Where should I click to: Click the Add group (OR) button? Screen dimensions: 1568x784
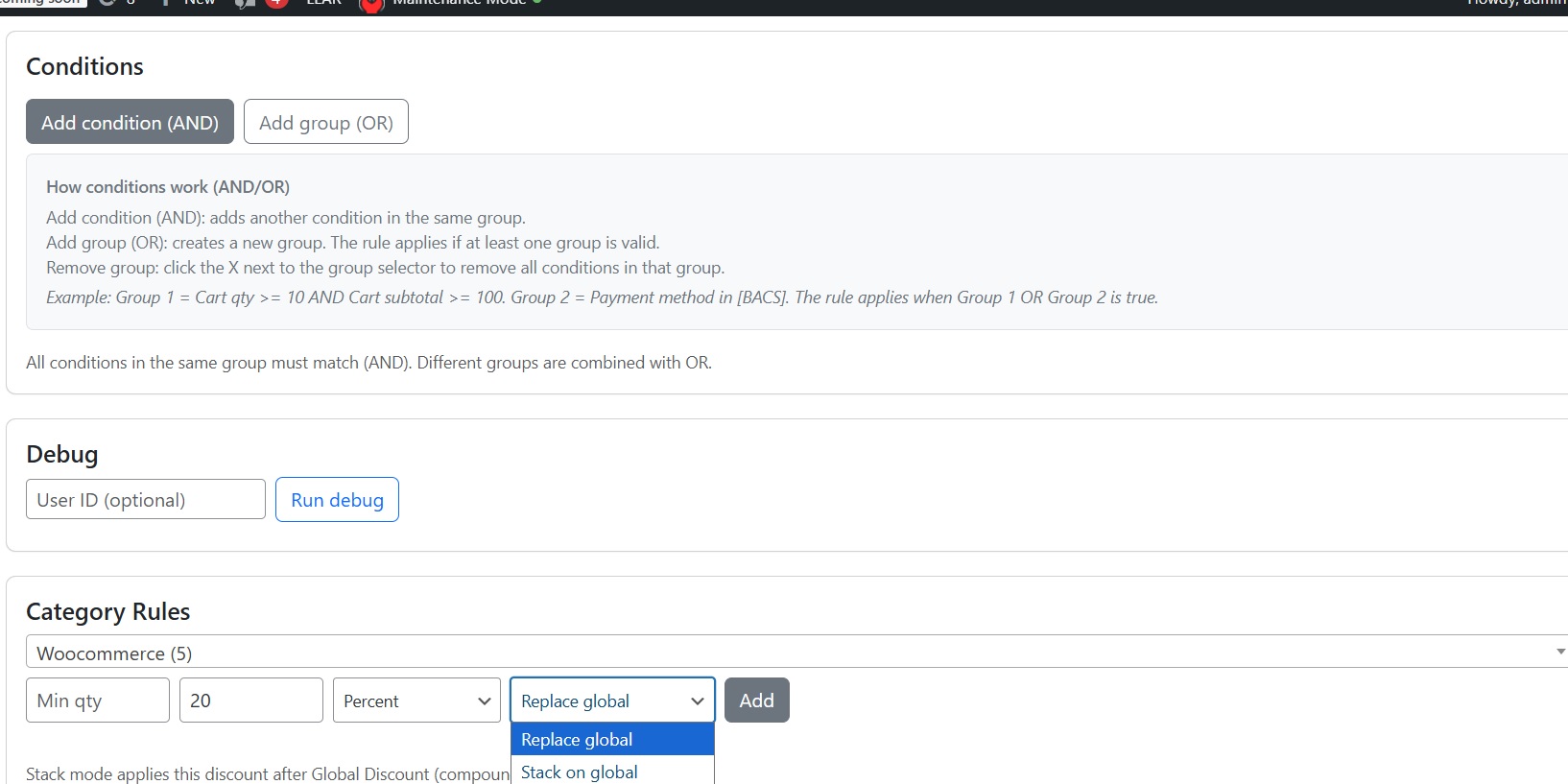pyautogui.click(x=326, y=122)
